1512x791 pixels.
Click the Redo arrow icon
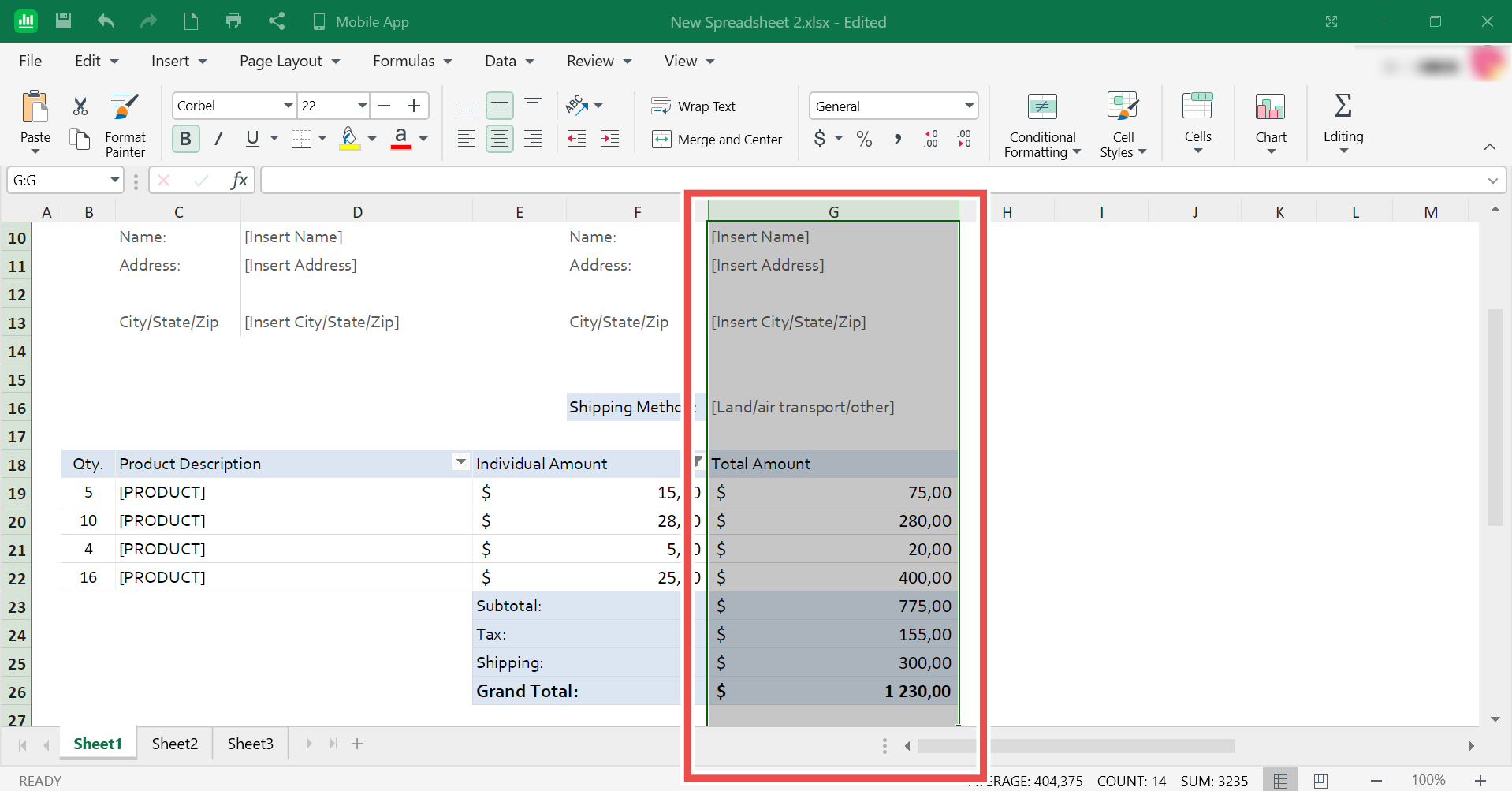(x=148, y=21)
